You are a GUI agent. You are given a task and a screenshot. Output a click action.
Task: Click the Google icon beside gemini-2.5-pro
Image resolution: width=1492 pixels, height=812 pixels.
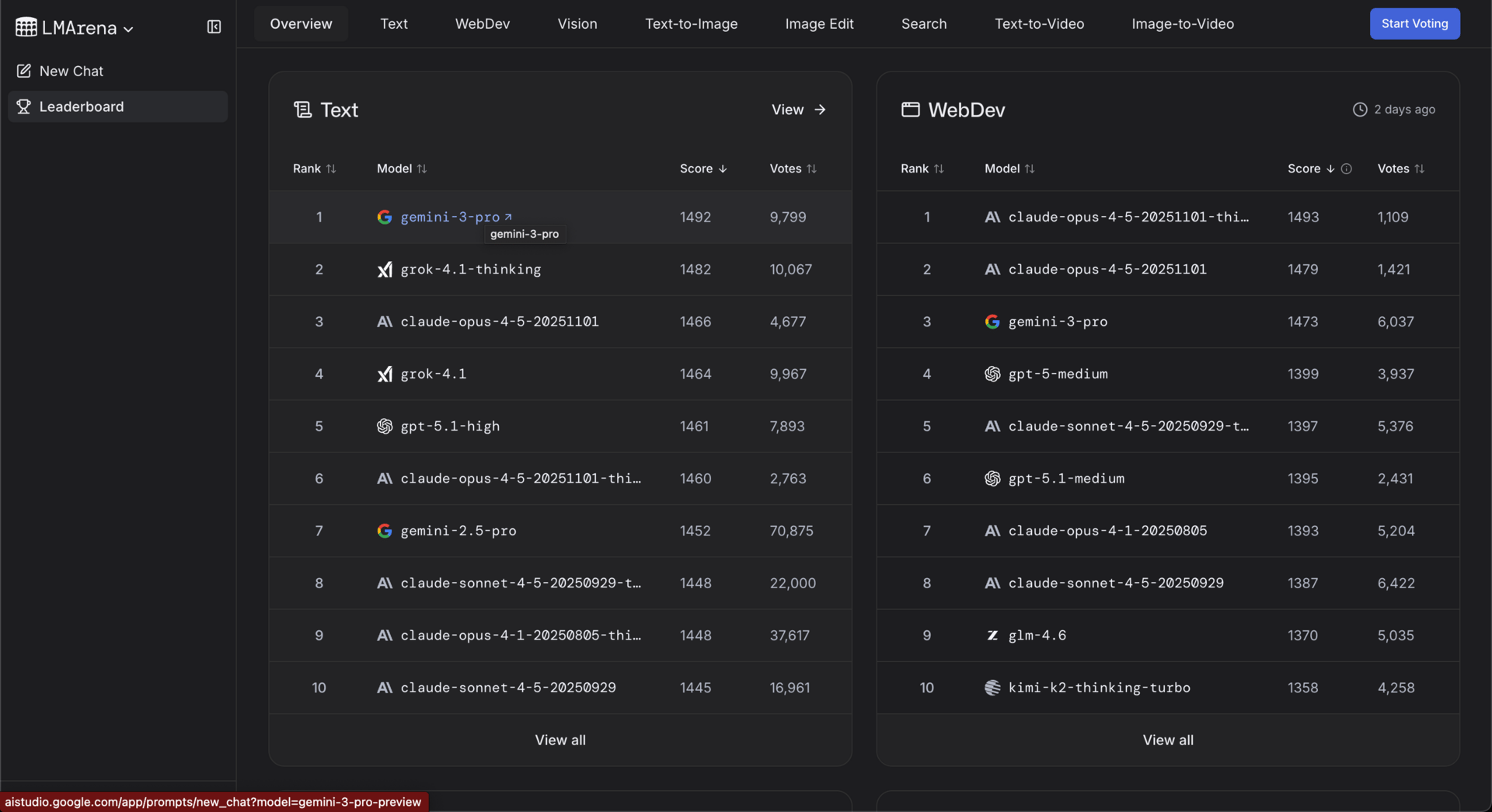pos(385,531)
